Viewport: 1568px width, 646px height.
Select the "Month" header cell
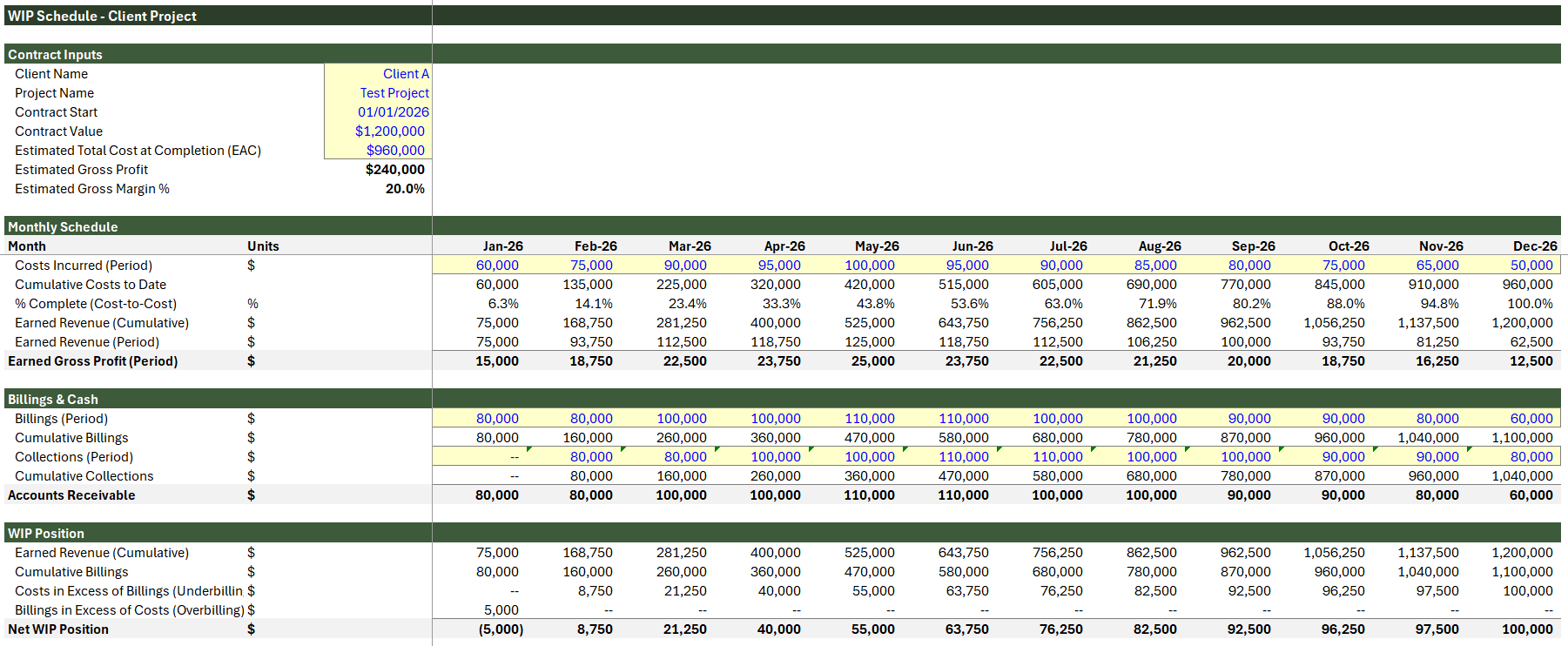pyautogui.click(x=27, y=246)
